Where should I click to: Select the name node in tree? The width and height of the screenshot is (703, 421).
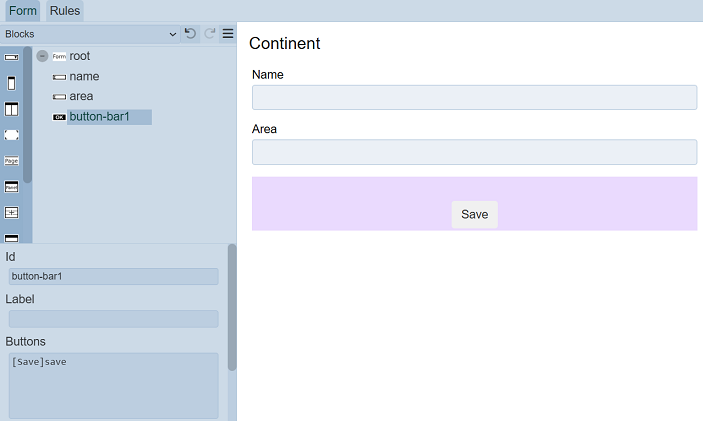tap(84, 77)
